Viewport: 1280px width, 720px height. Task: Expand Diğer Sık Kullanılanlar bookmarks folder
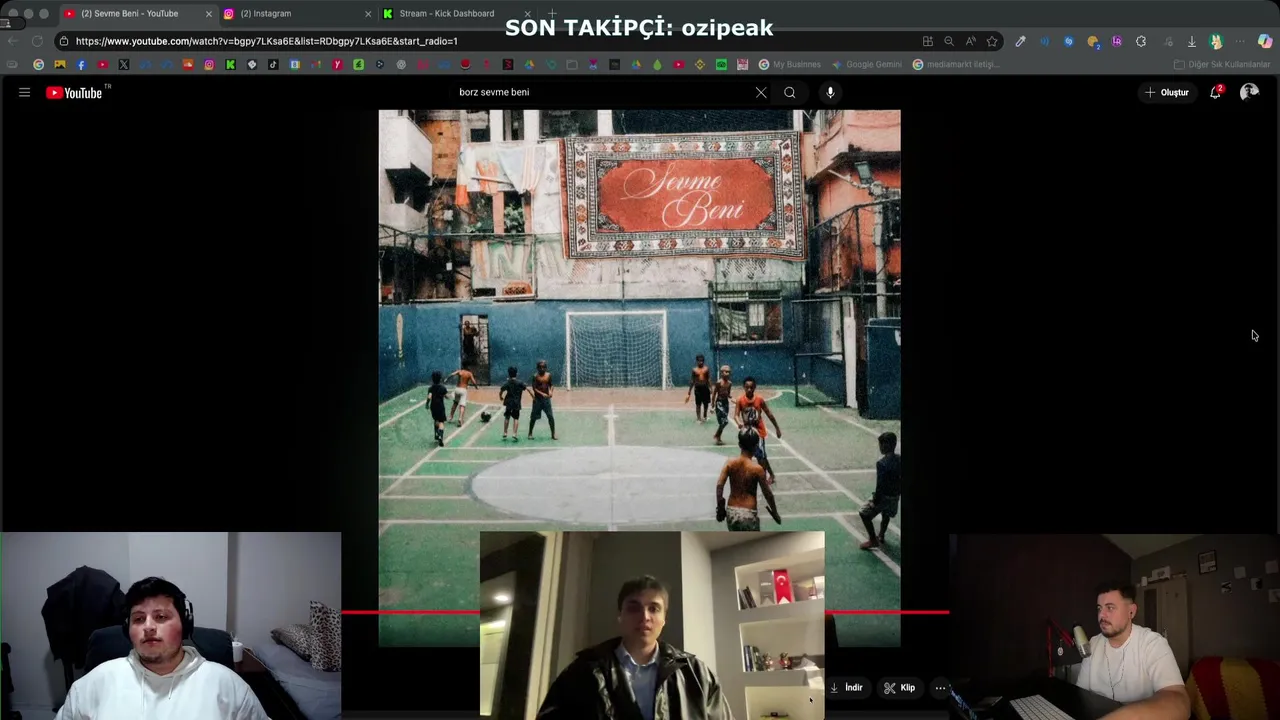[x=1222, y=64]
